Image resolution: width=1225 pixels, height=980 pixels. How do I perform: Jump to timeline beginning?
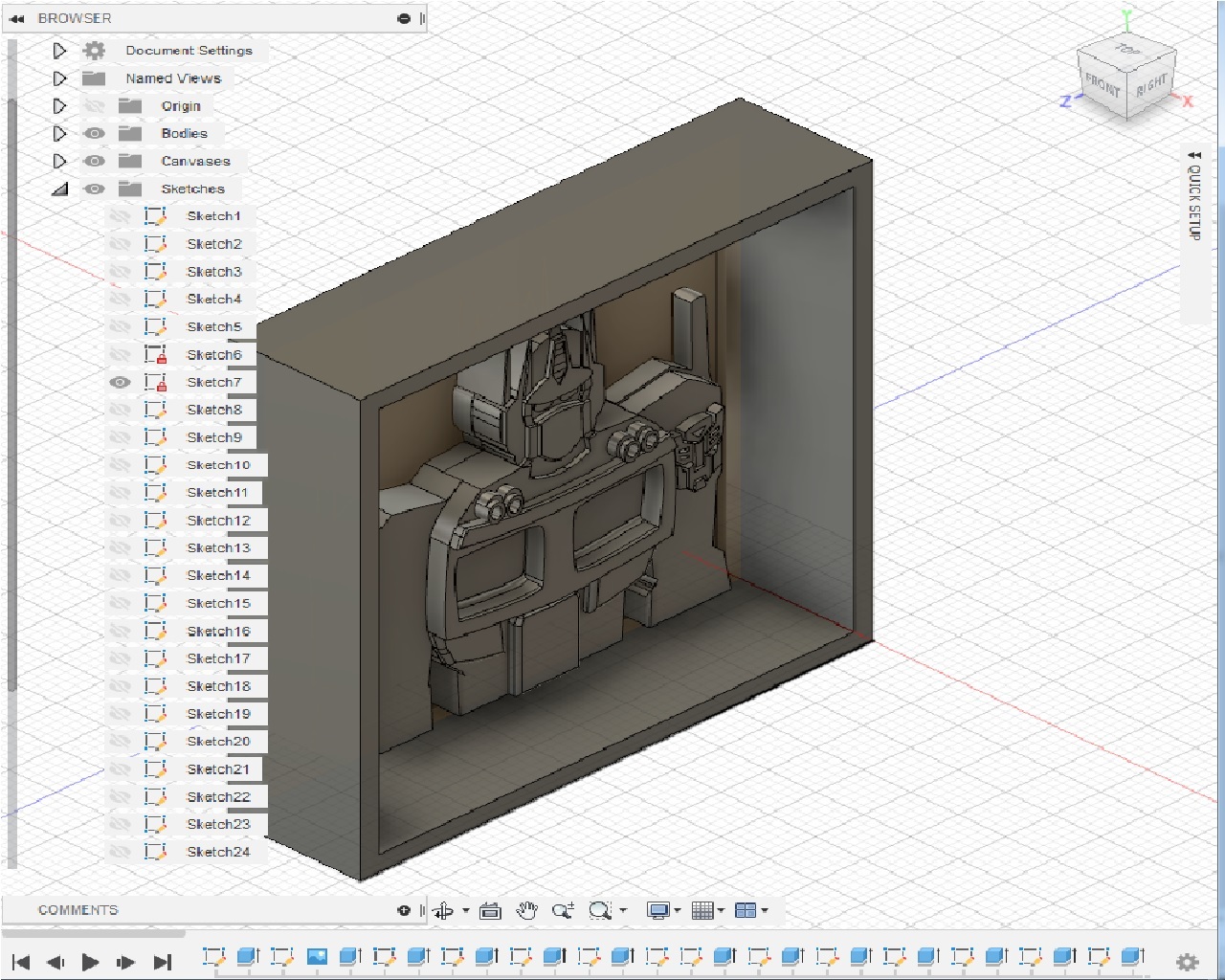point(20,962)
